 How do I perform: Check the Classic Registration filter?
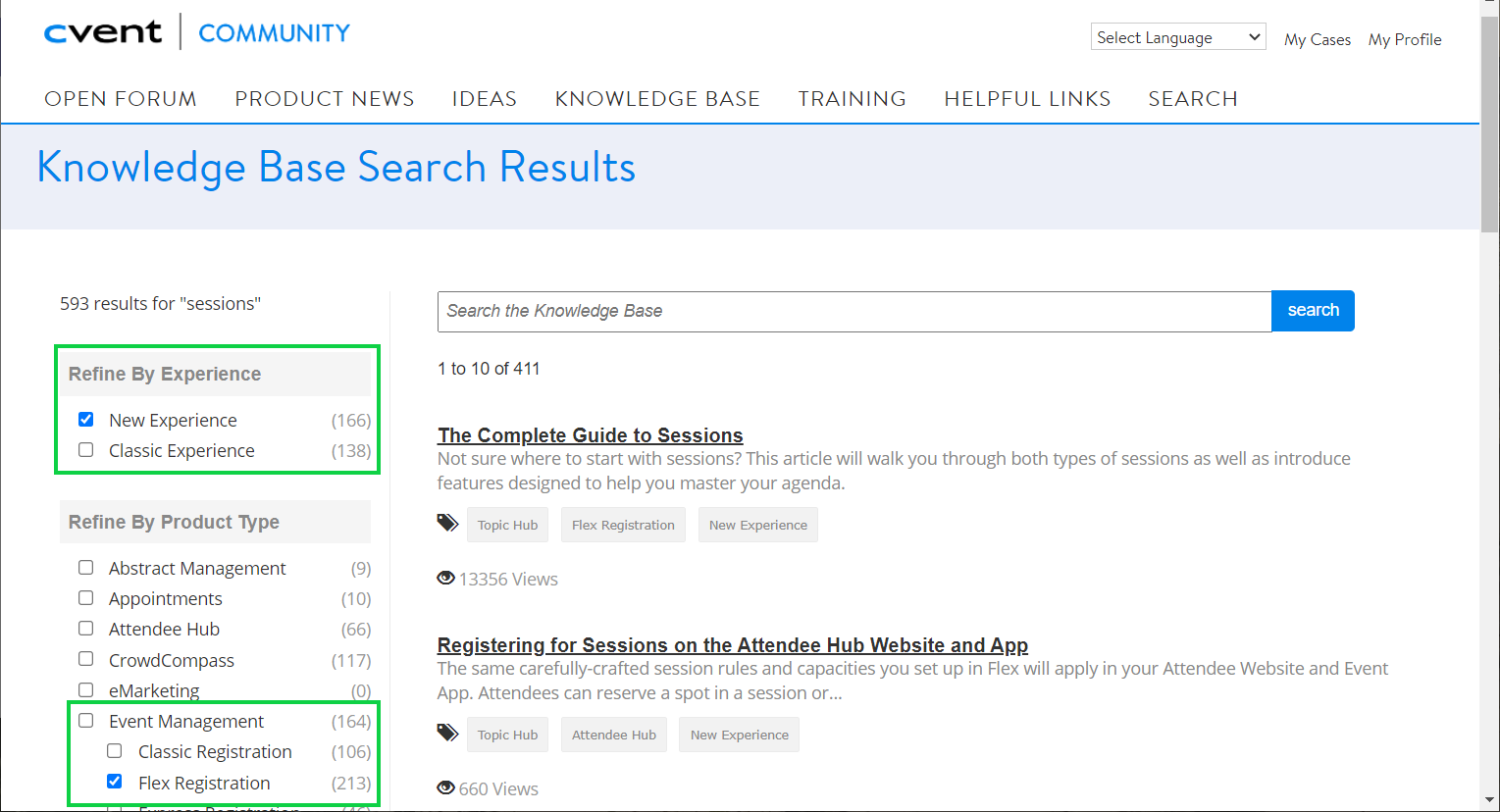pyautogui.click(x=115, y=751)
